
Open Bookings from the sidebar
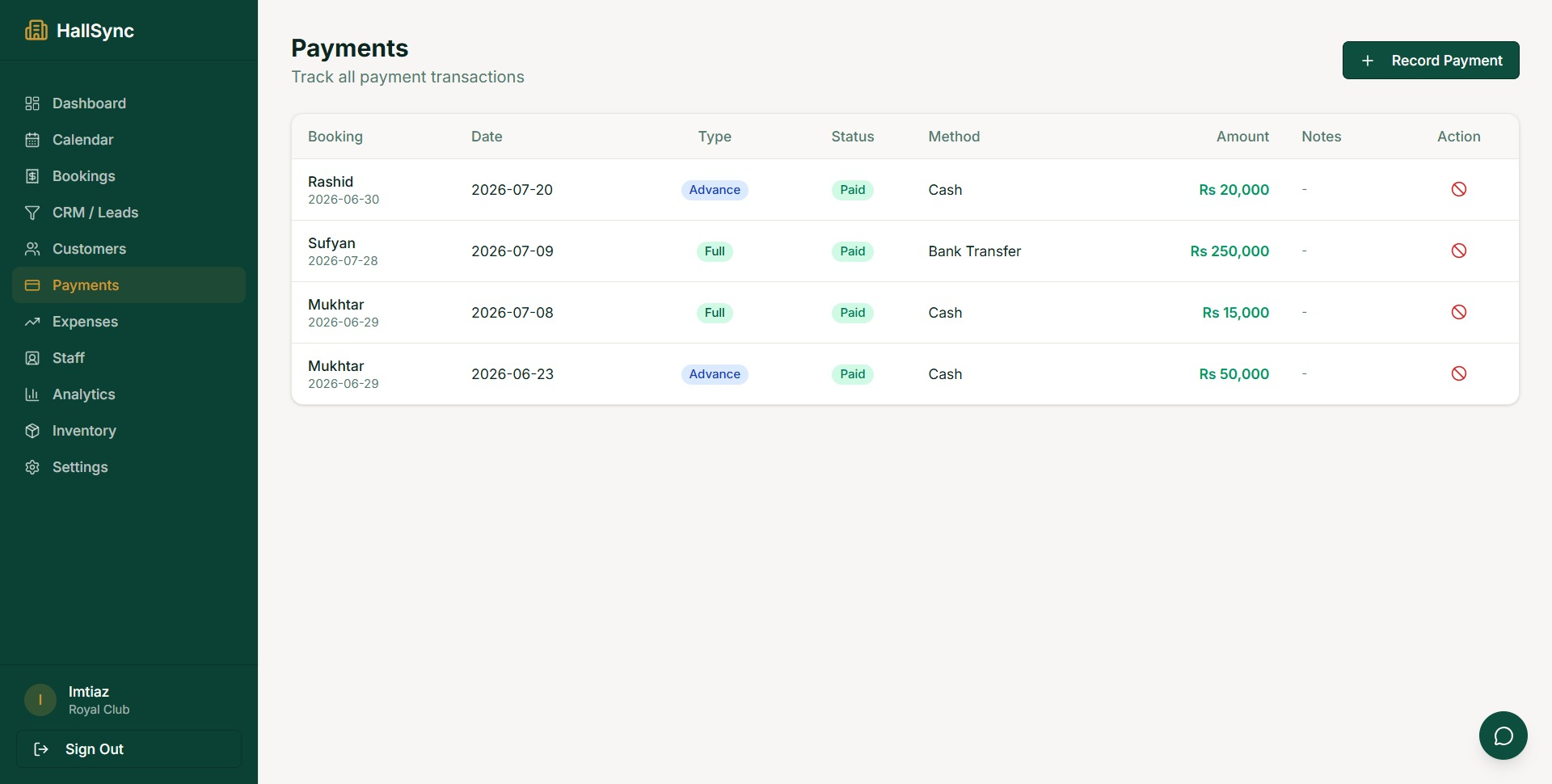point(129,176)
